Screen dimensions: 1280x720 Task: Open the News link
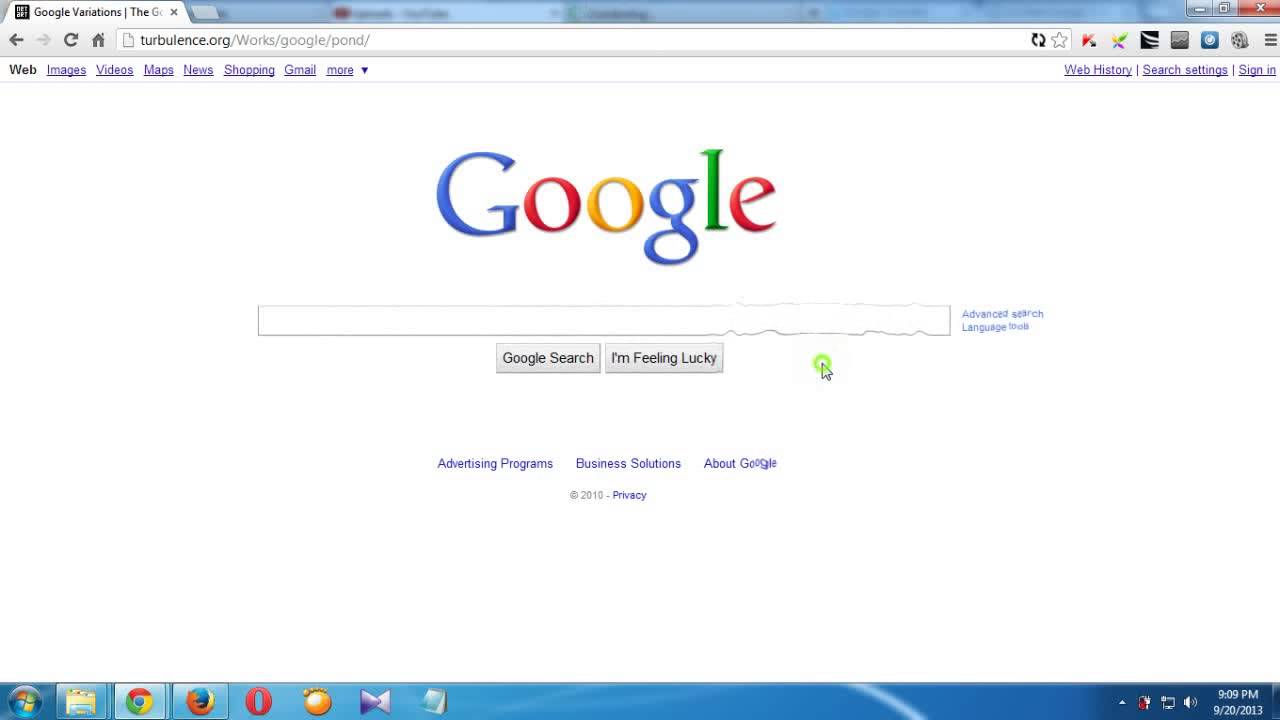[198, 70]
